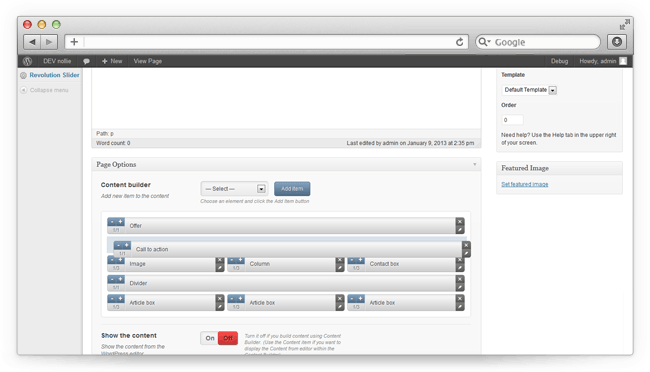The image size is (650, 372).
Task: Go forward in the browser
Action: coord(49,42)
